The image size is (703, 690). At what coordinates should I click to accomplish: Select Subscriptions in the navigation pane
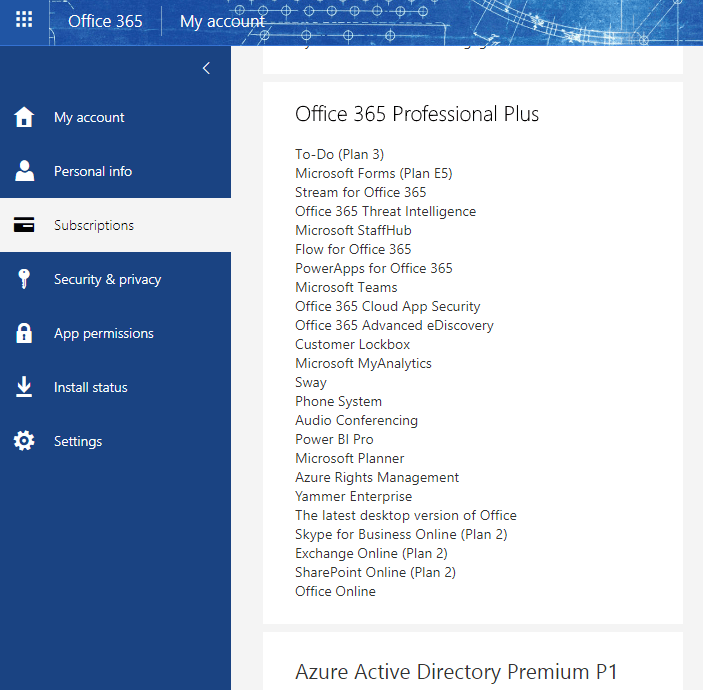tap(115, 225)
